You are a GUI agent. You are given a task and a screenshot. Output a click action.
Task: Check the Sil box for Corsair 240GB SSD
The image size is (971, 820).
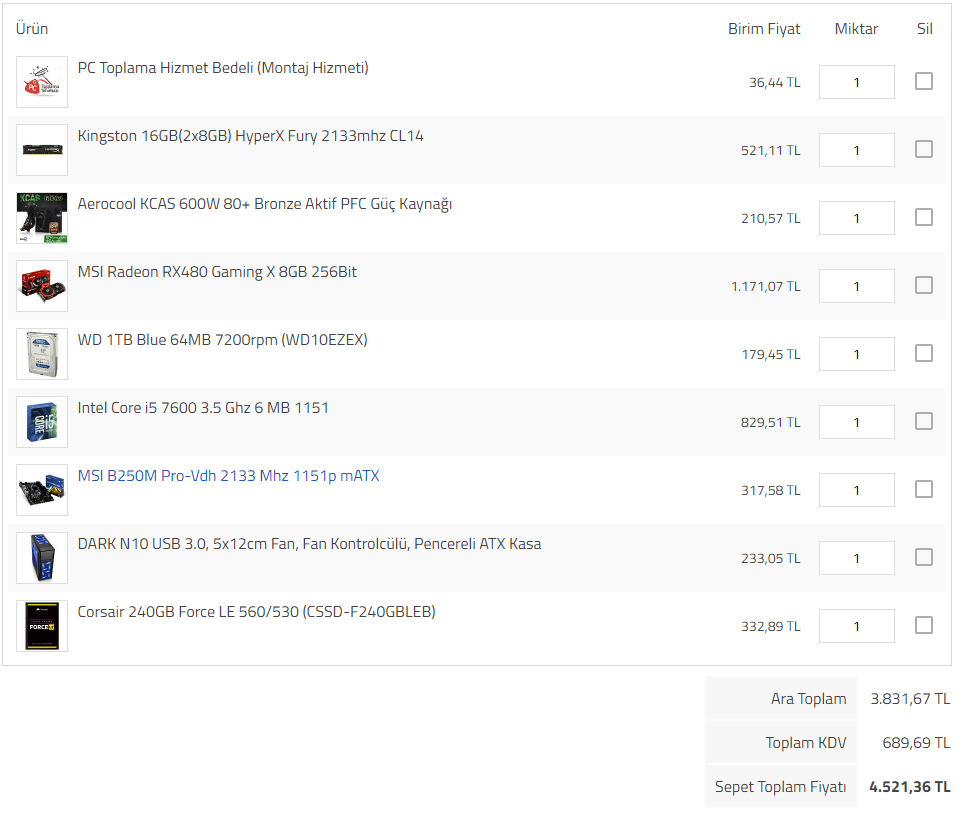[x=924, y=625]
